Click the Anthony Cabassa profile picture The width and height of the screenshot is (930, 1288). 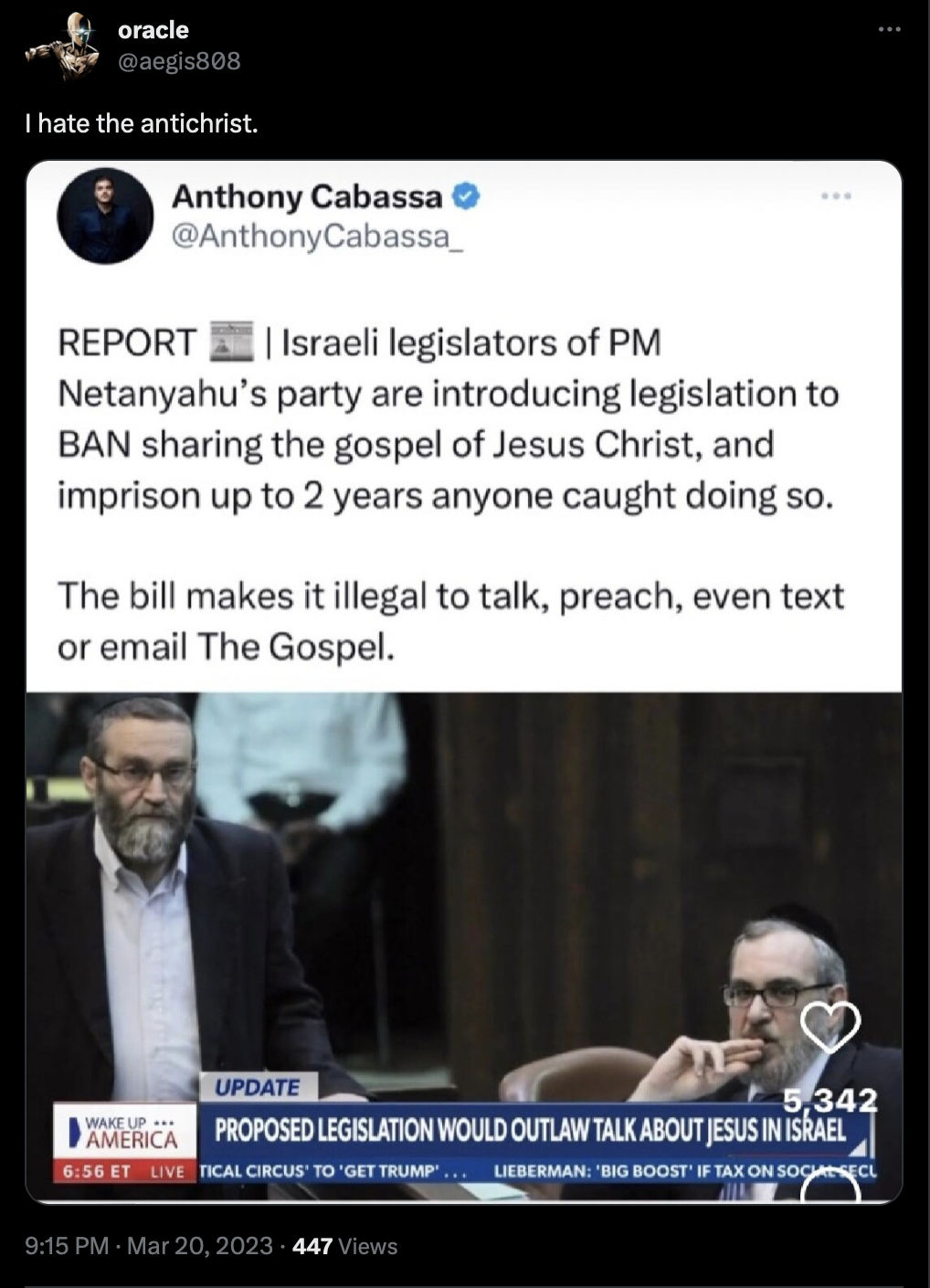click(105, 216)
